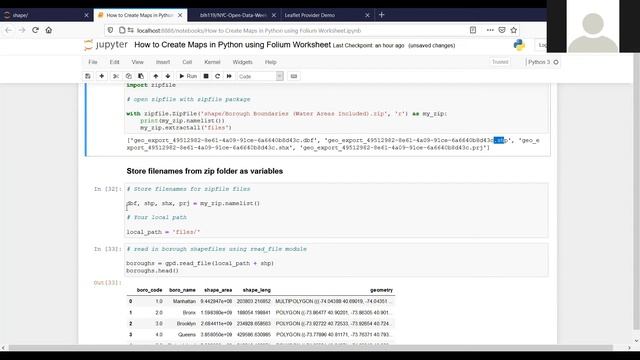Click into cell In [33] code

coord(336,260)
